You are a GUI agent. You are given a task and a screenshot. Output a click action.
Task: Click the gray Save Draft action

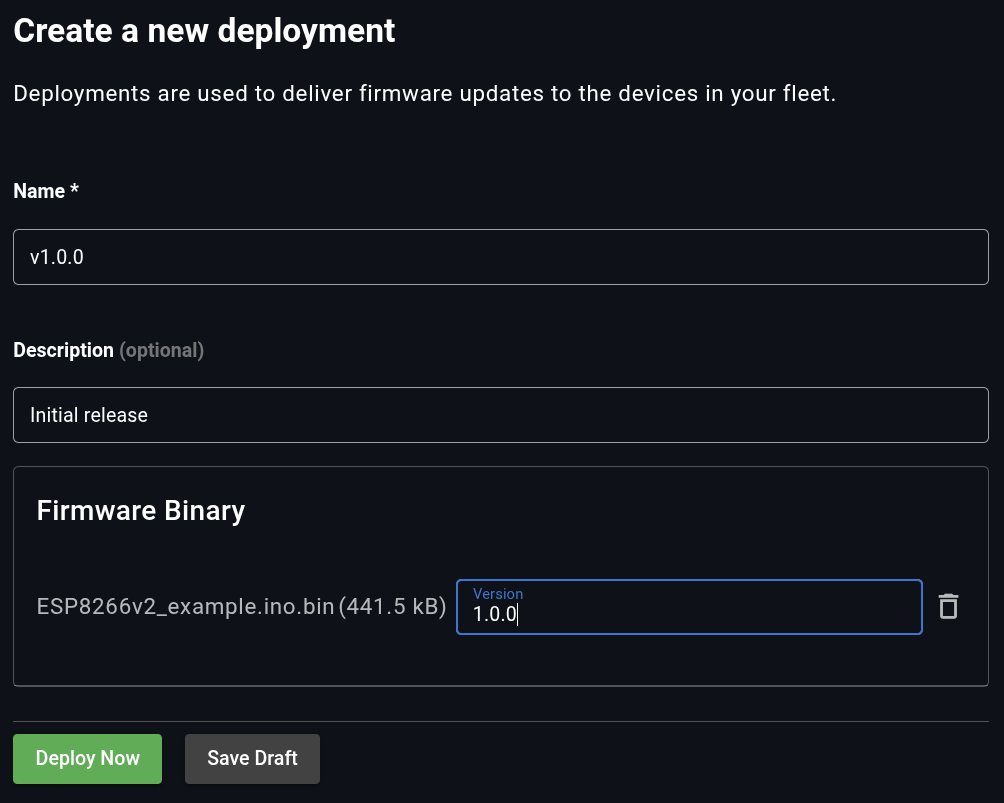pos(252,758)
